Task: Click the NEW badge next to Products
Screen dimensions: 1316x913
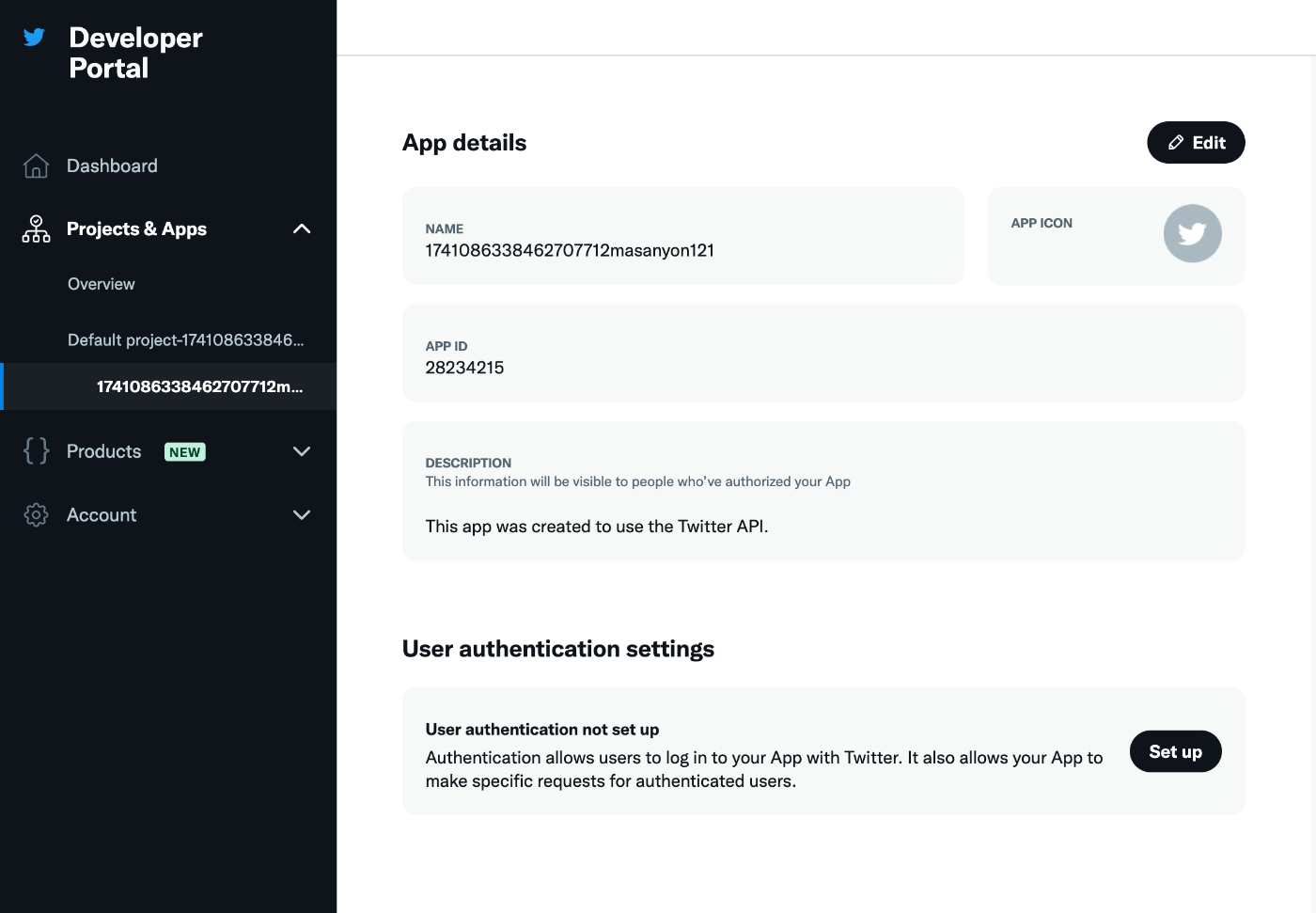Action: pos(185,452)
